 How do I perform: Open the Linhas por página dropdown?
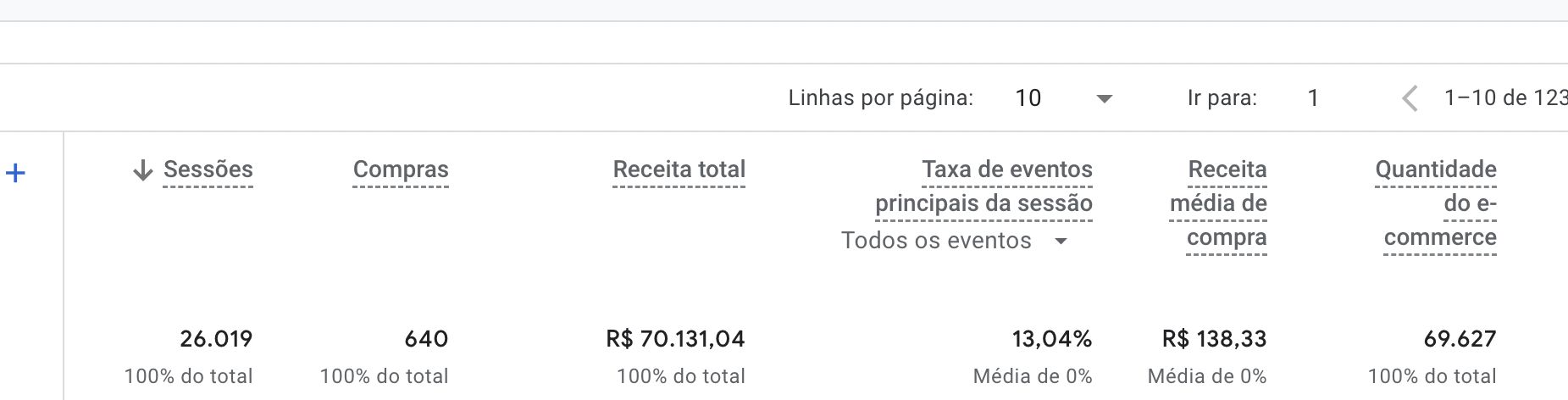point(1063,98)
